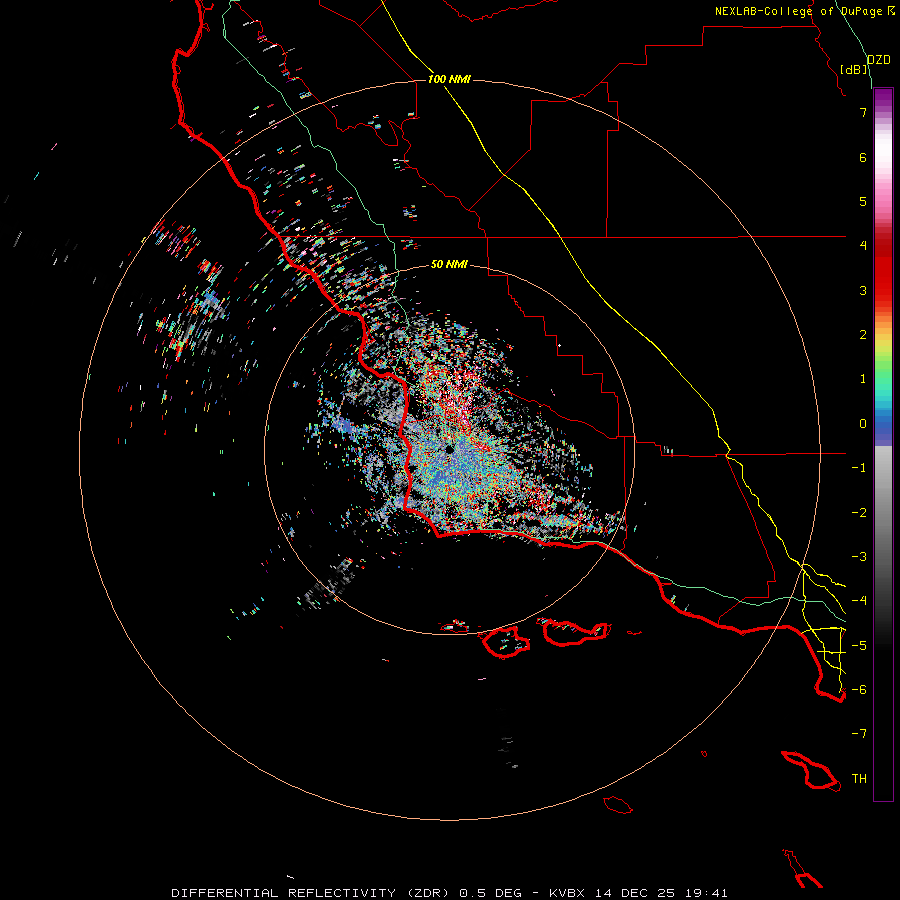Screen dimensions: 900x900
Task: Click the -6 value on the scale
Action: (859, 690)
